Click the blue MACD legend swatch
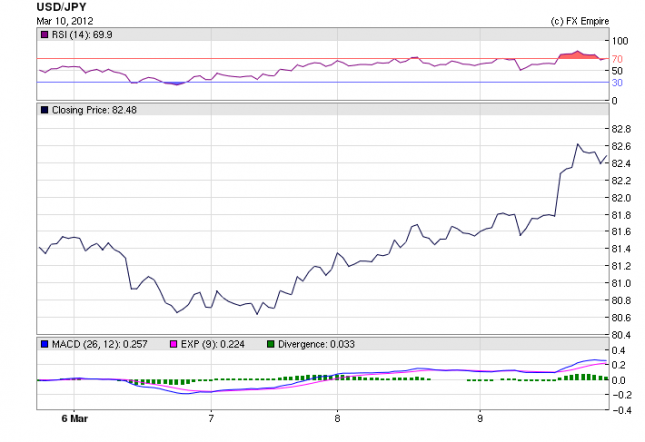 (44, 344)
